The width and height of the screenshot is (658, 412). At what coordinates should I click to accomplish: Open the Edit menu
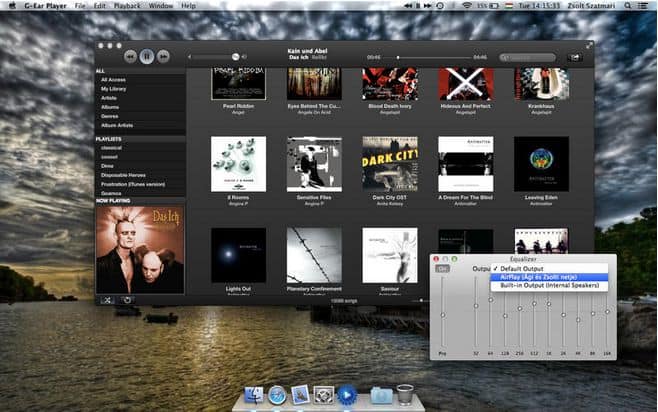coord(99,5)
